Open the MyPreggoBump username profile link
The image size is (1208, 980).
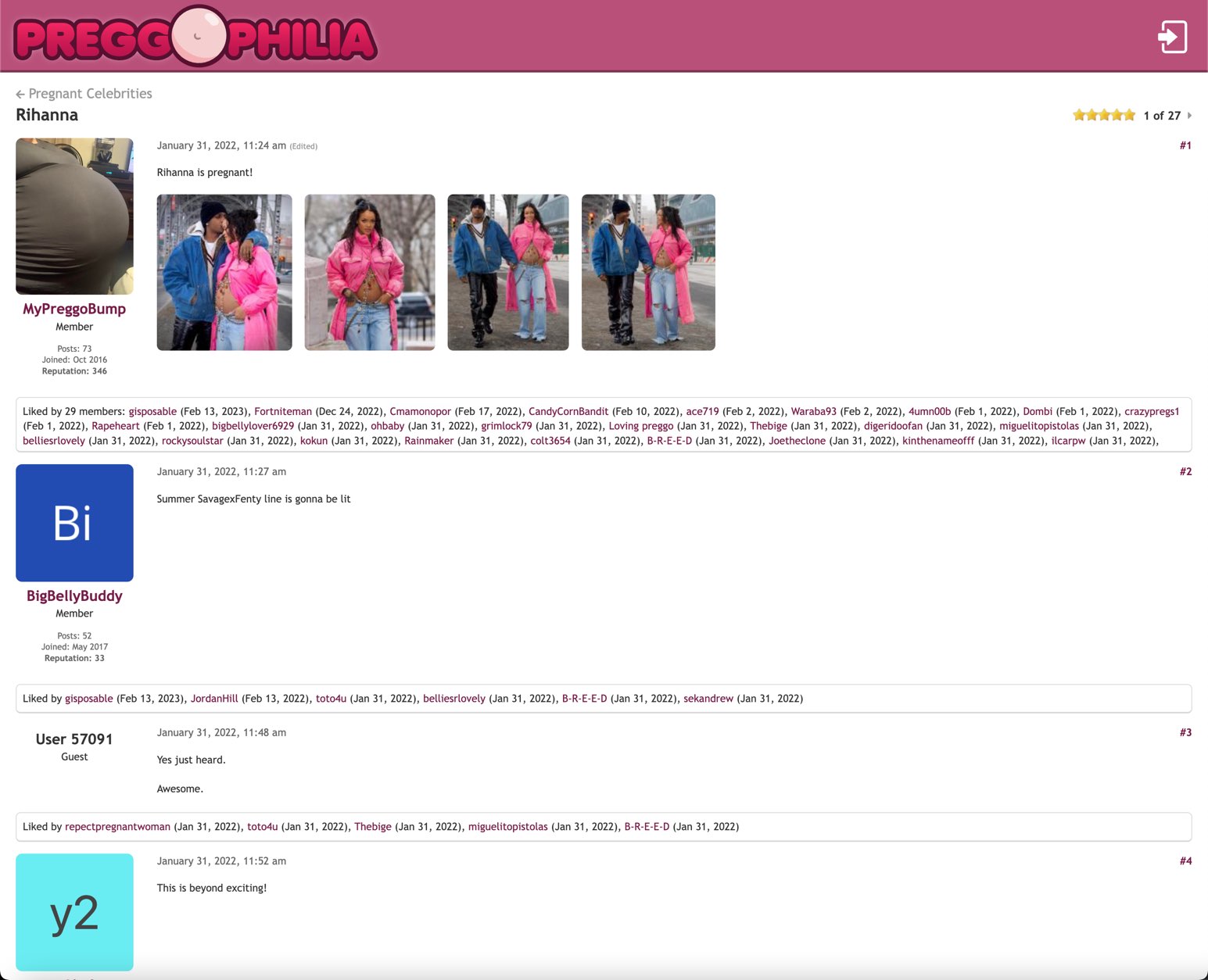tap(74, 309)
